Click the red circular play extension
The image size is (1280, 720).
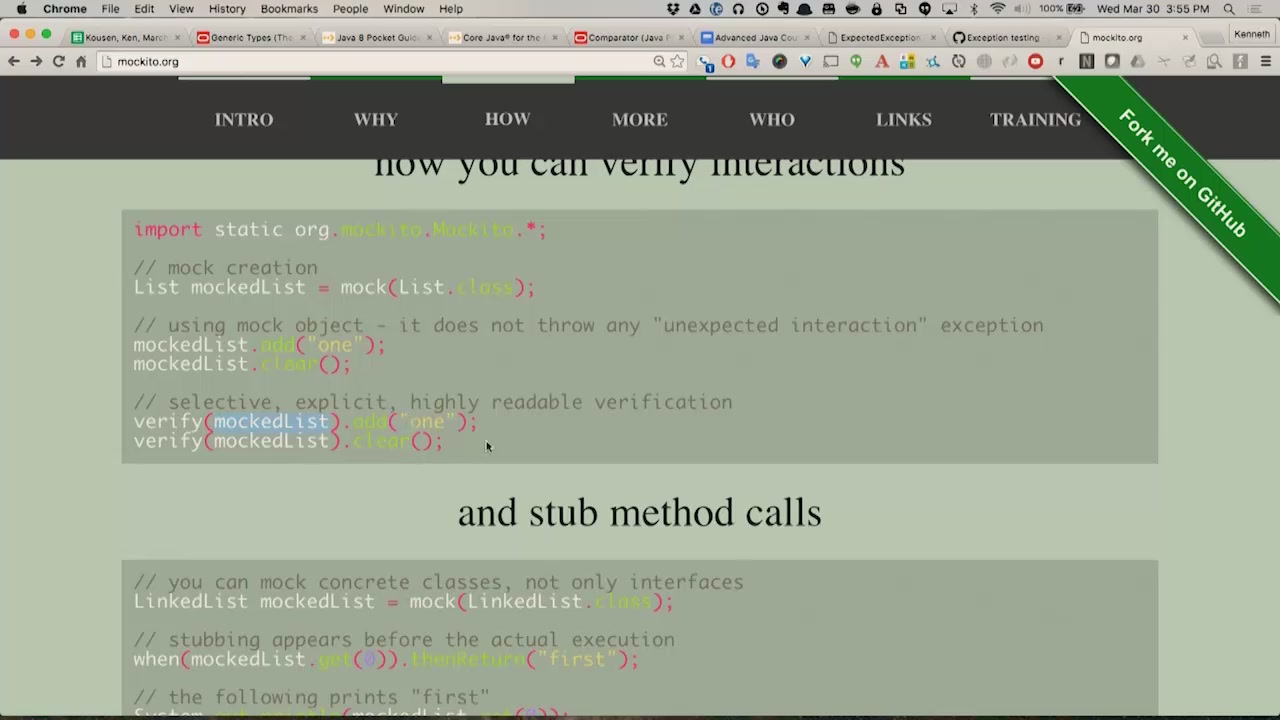click(x=1036, y=61)
